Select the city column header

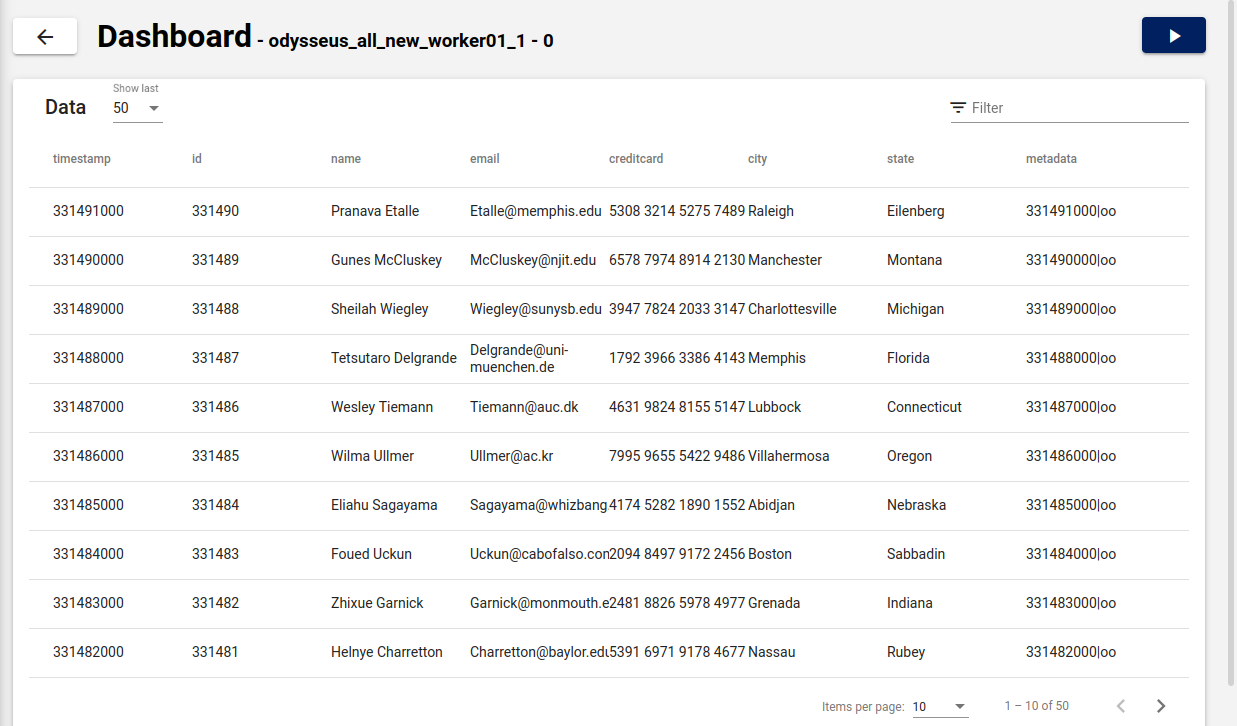coord(758,159)
